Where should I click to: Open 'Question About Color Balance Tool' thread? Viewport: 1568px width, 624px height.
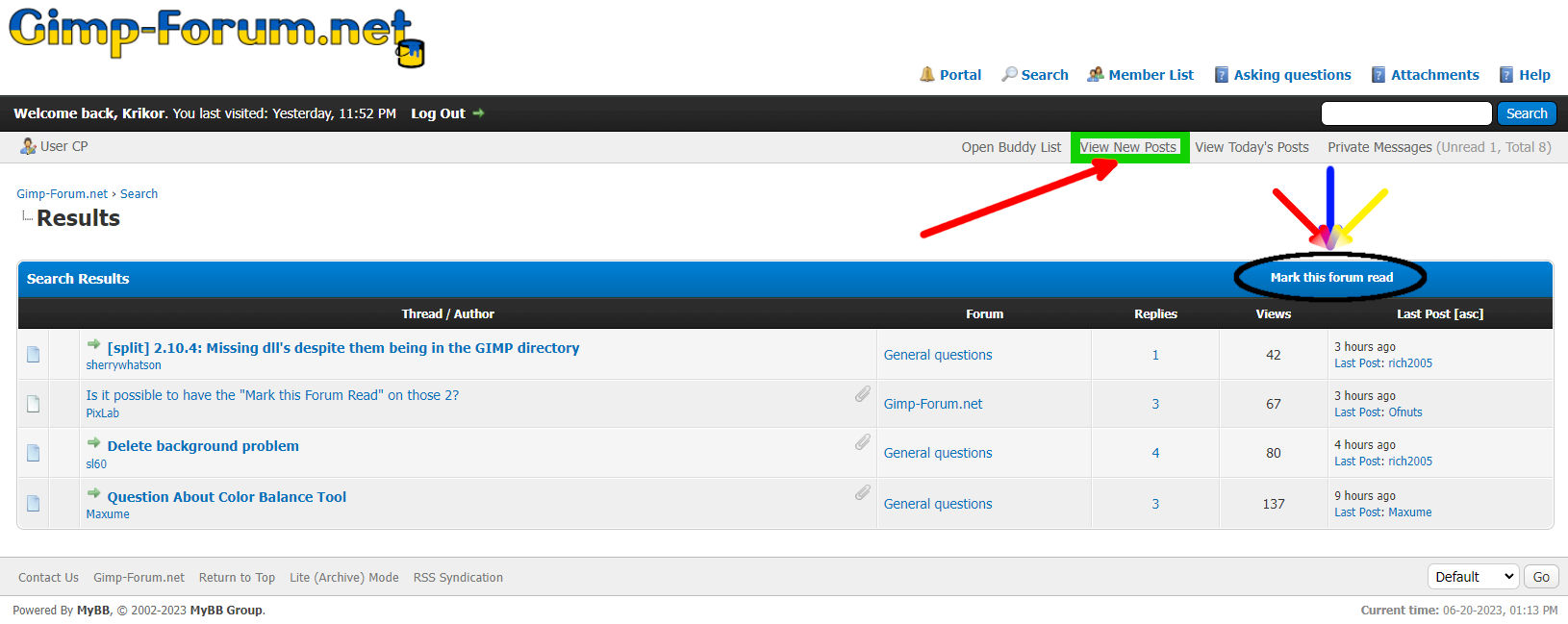tap(227, 497)
